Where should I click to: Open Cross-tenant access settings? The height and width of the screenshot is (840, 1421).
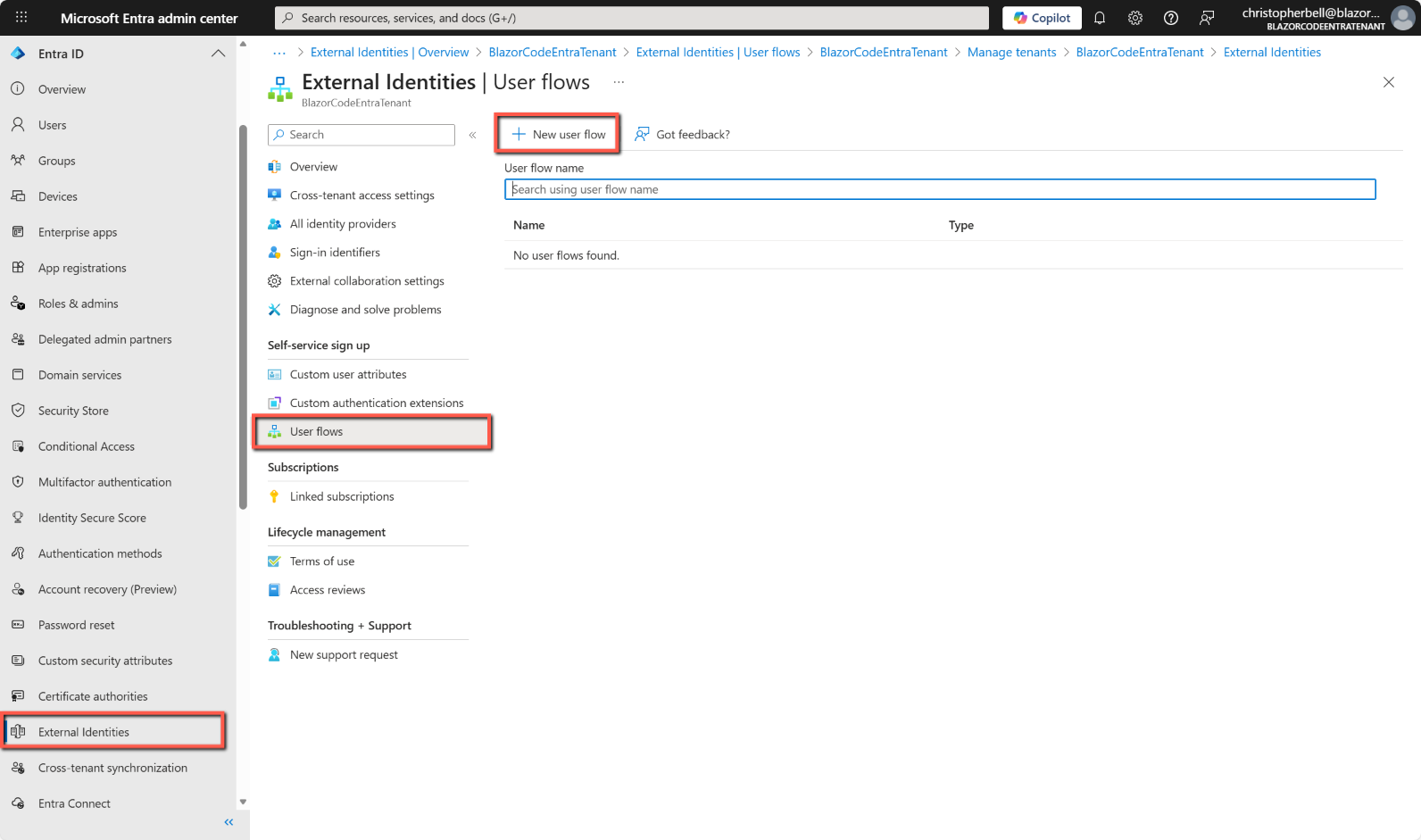pos(361,195)
